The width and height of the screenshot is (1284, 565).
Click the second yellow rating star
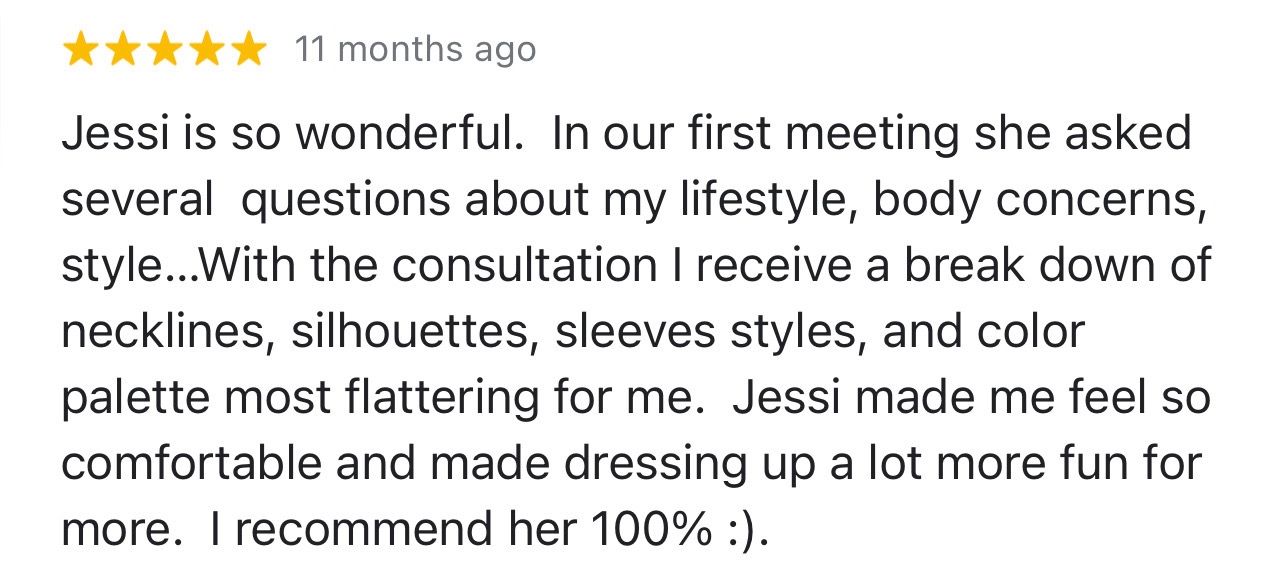click(x=122, y=49)
